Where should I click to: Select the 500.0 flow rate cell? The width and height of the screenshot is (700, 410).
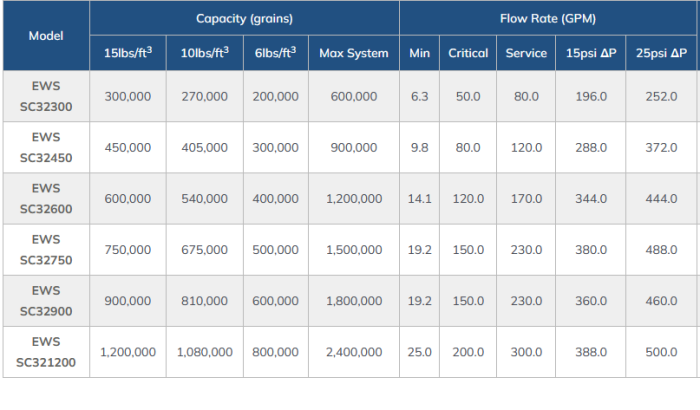[x=660, y=352]
